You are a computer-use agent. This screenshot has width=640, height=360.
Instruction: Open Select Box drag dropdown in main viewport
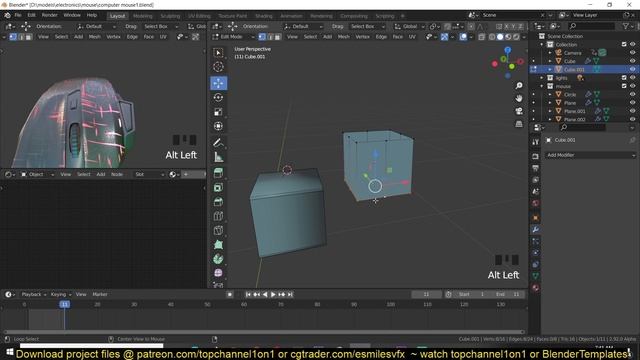click(x=367, y=26)
